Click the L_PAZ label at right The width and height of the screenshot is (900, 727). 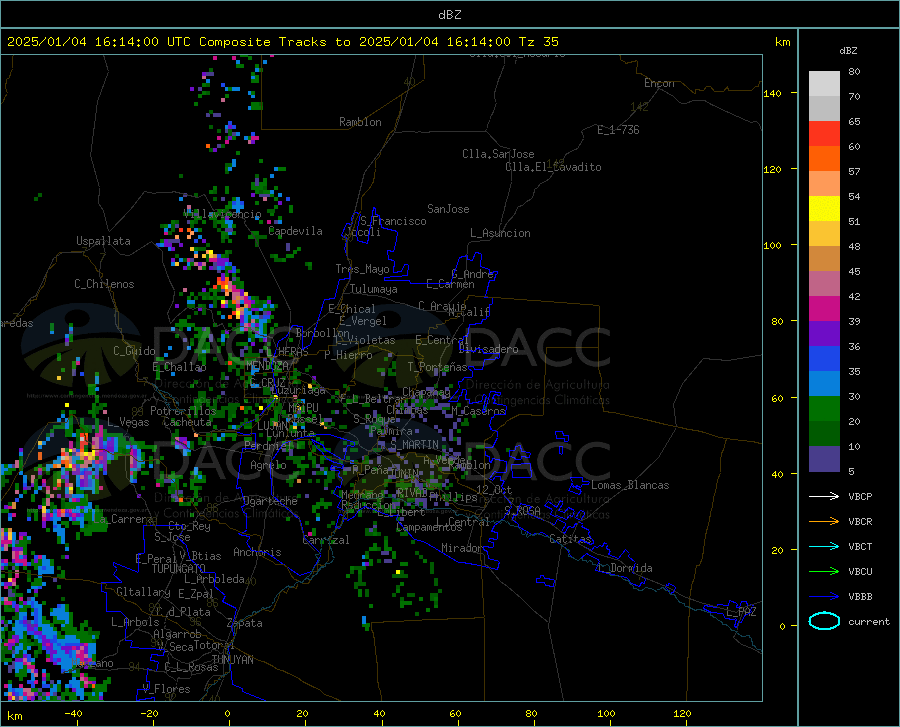coord(741,612)
